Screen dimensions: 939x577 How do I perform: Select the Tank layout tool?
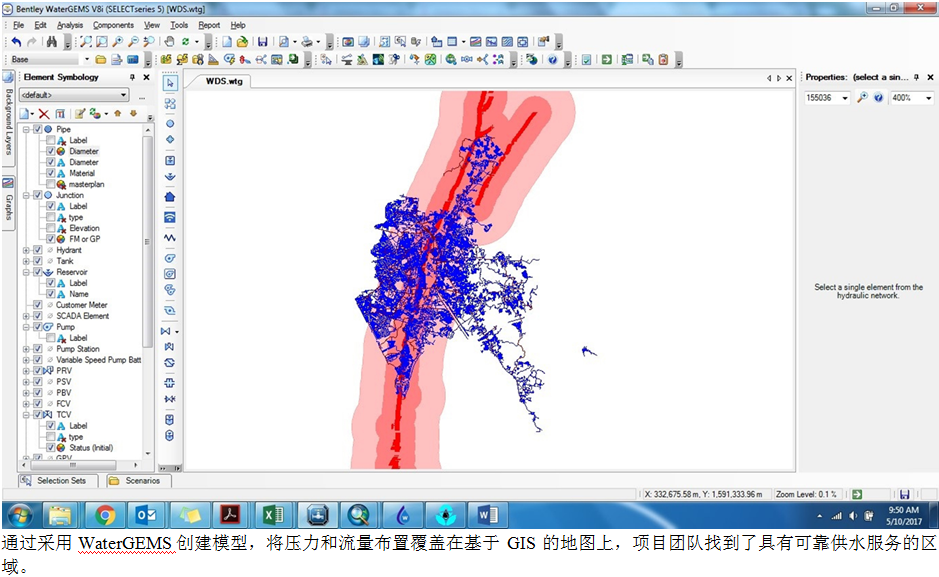(170, 160)
